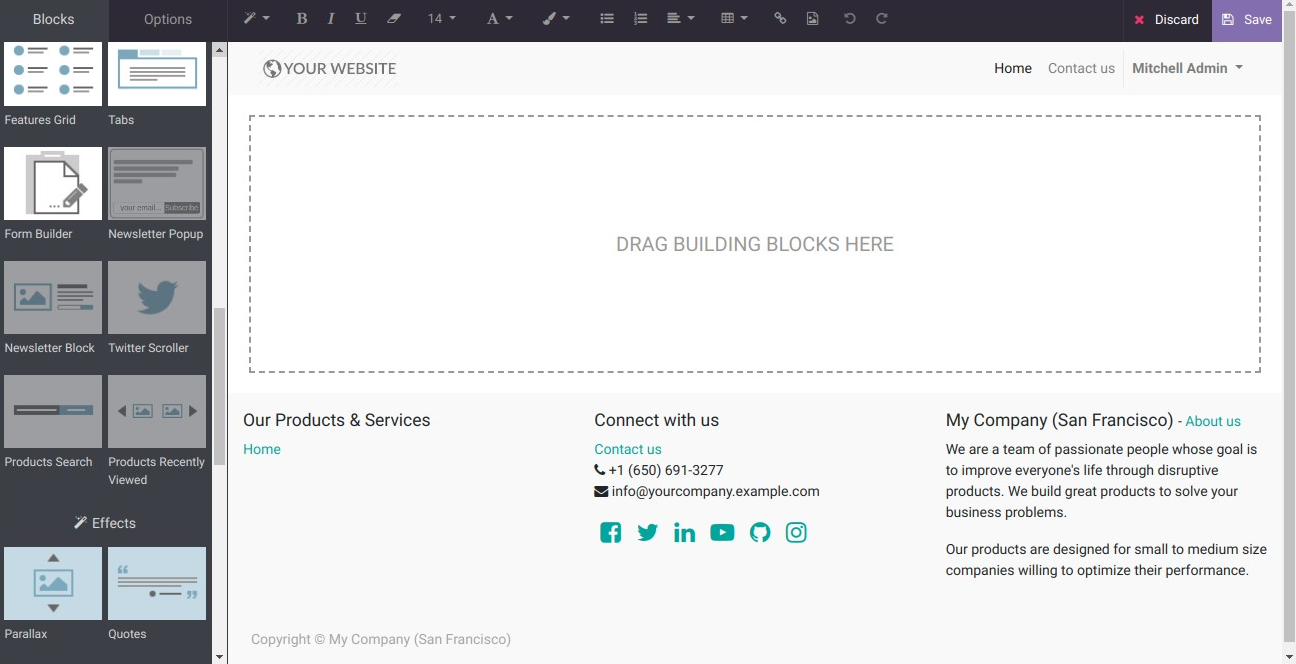This screenshot has width=1296, height=664.
Task: Click the Facebook social icon
Action: pyautogui.click(x=611, y=533)
